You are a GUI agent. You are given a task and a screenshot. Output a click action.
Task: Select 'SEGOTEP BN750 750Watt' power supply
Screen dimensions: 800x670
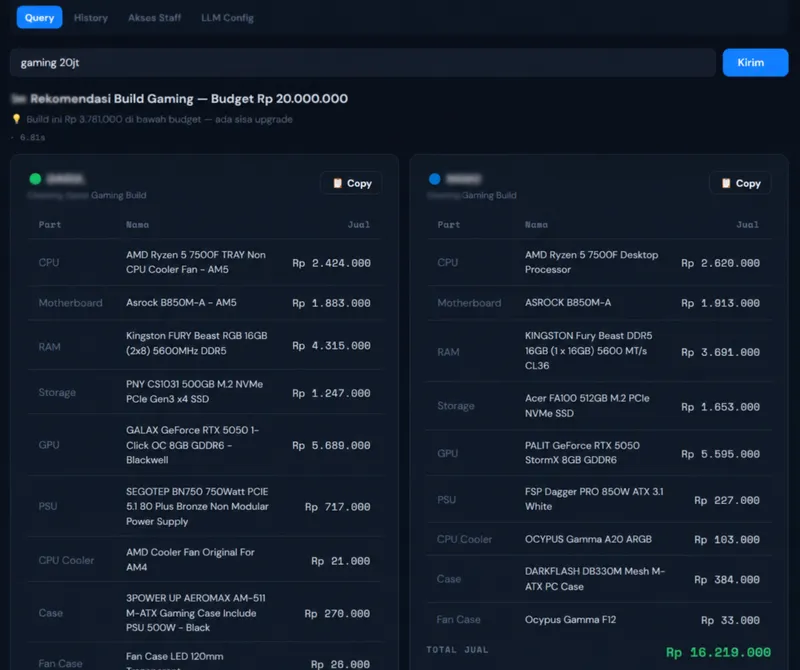coord(197,506)
